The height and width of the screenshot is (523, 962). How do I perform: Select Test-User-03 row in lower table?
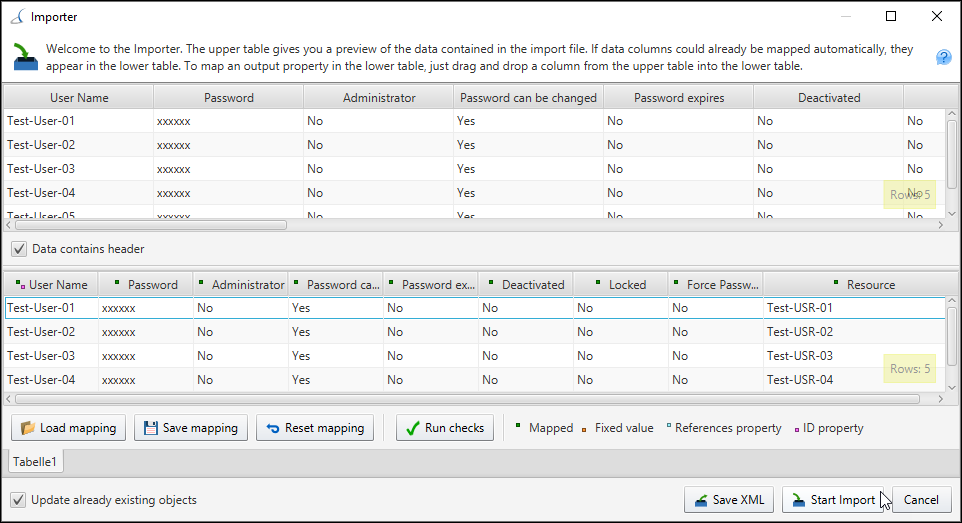474,356
